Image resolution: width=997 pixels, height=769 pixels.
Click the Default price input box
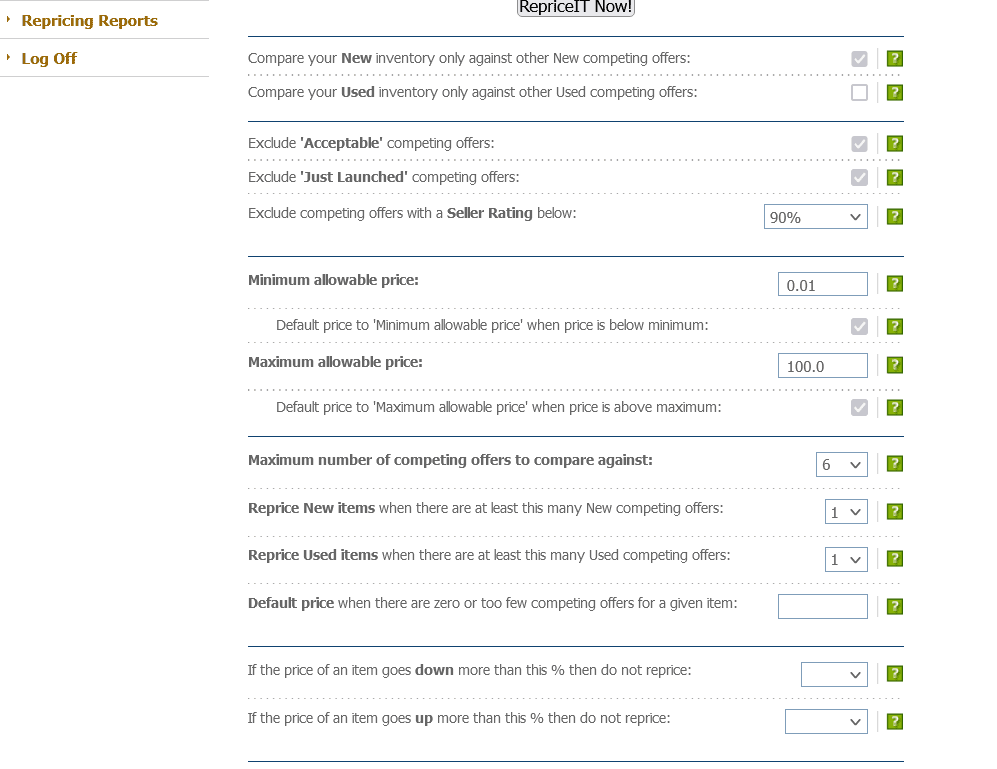pos(822,606)
